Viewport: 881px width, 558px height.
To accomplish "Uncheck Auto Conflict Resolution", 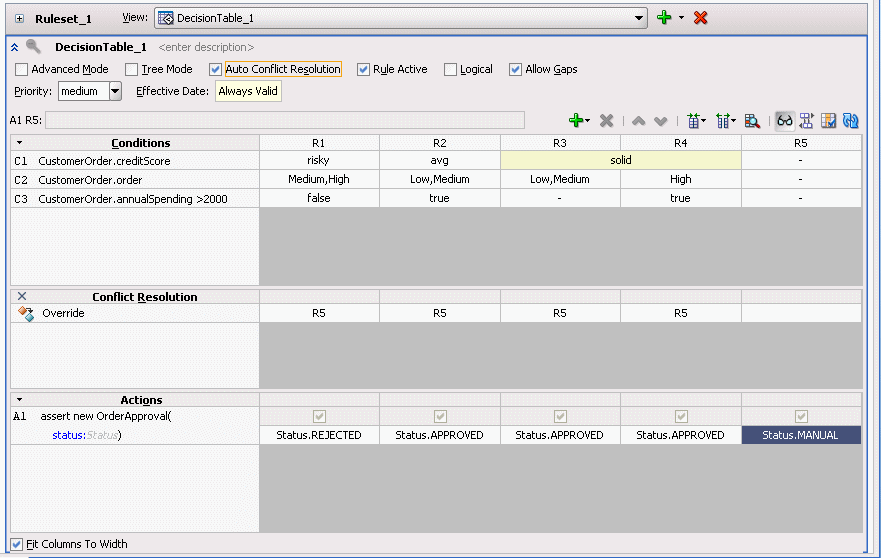I will point(215,70).
